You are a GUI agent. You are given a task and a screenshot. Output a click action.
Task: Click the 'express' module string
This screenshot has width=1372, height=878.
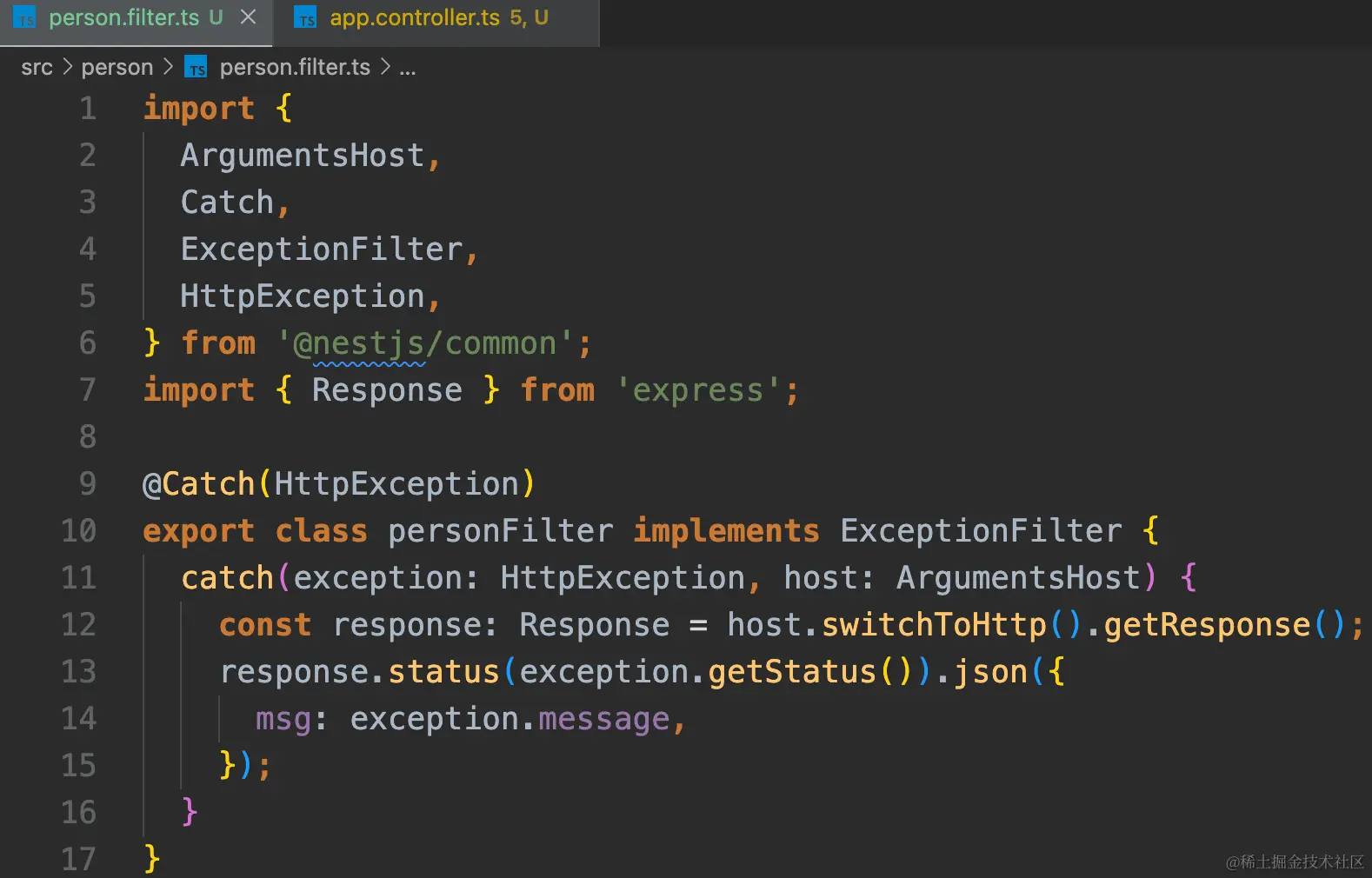point(698,390)
